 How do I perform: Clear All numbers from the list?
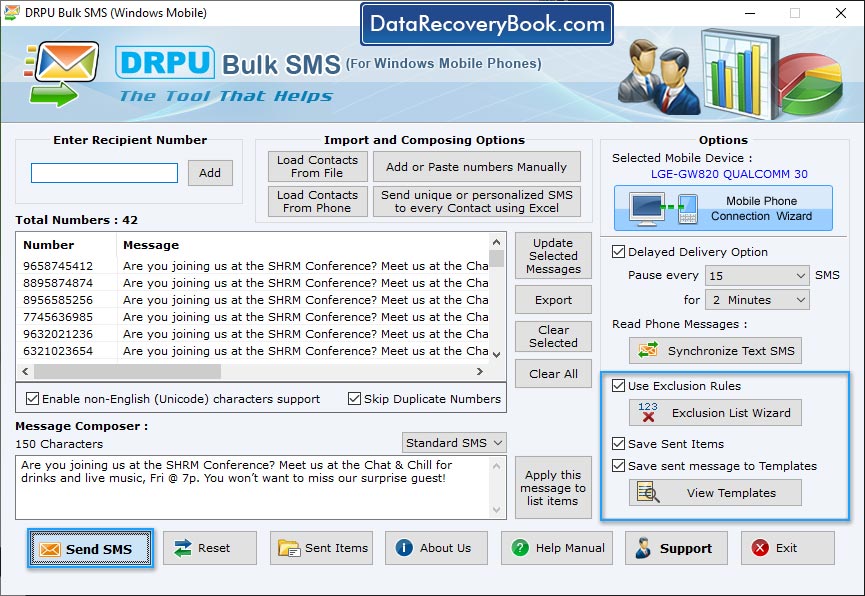pos(553,374)
